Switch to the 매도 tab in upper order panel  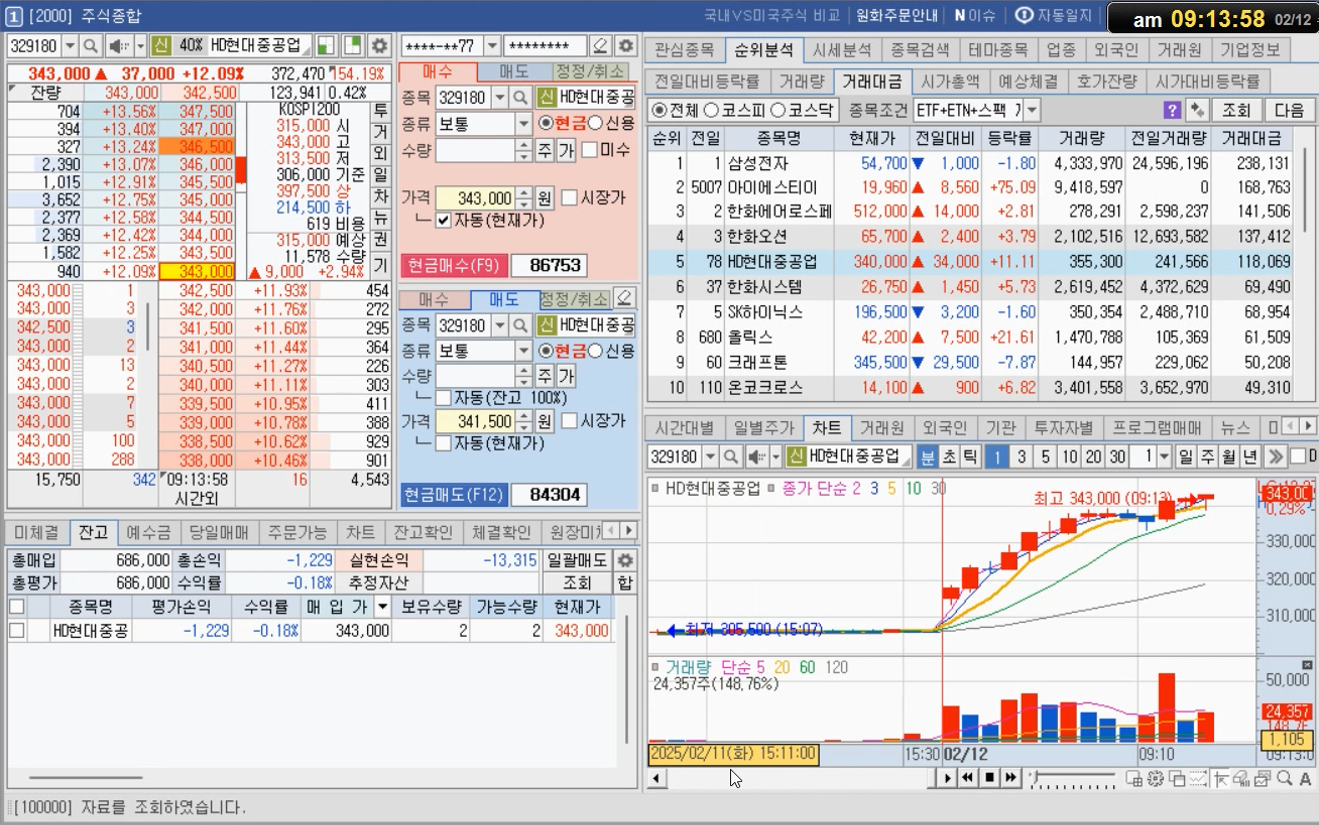pos(515,72)
